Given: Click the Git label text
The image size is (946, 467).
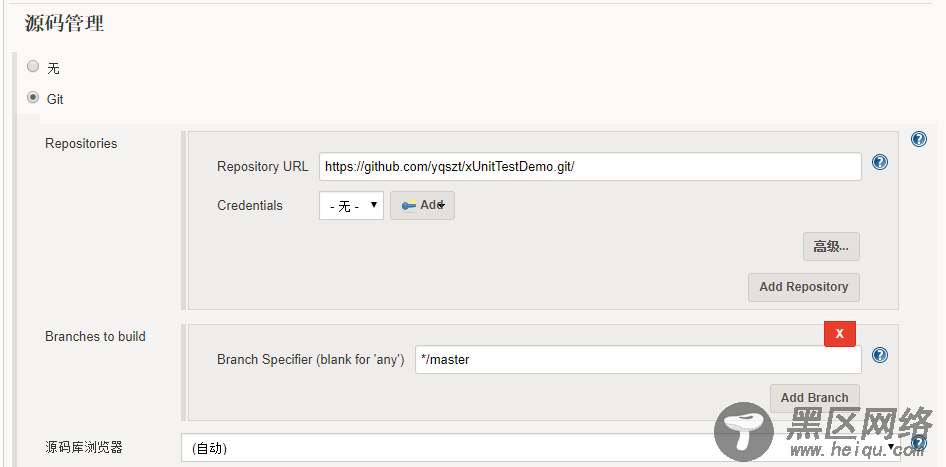Looking at the screenshot, I should click(55, 99).
